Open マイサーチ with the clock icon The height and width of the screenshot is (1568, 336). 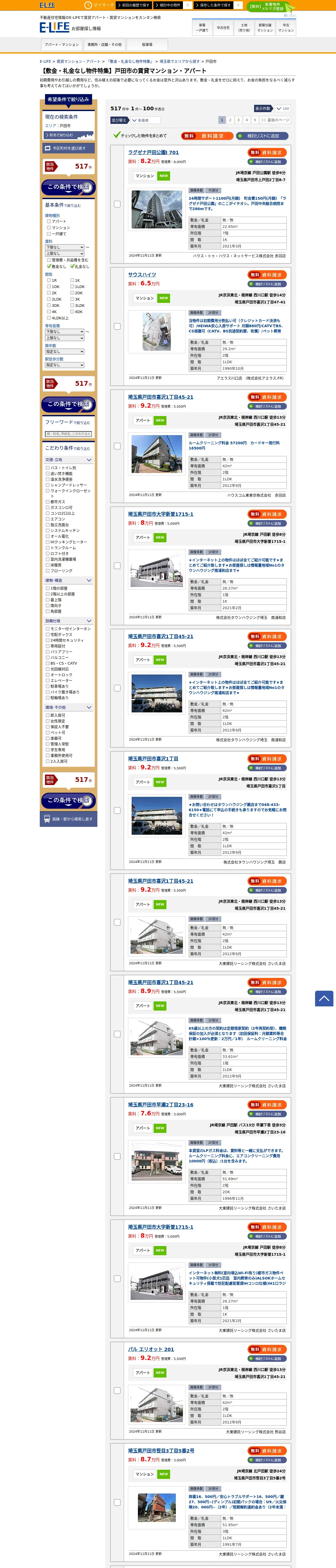(x=99, y=5)
